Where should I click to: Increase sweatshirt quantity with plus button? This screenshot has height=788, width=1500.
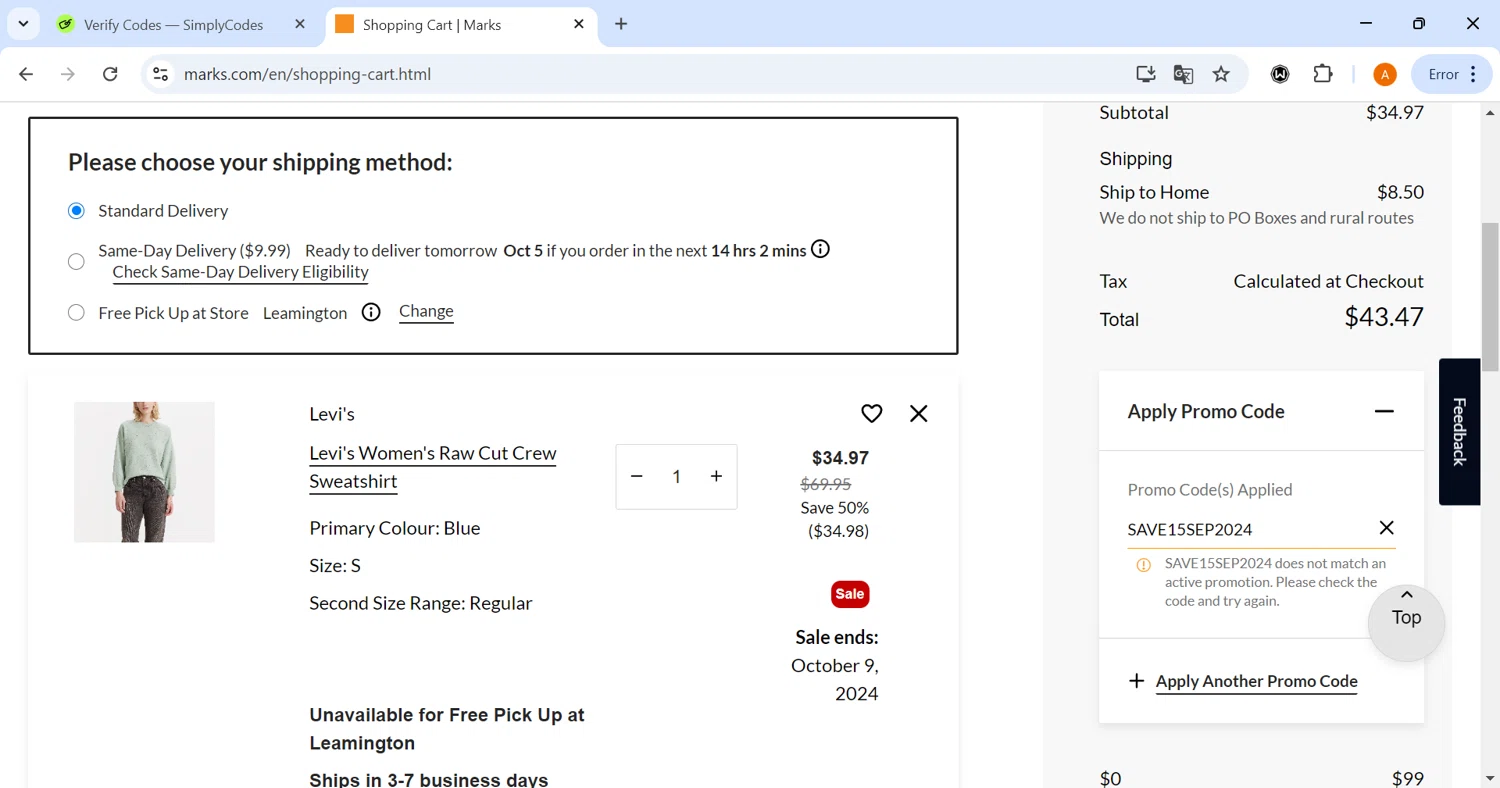click(716, 476)
